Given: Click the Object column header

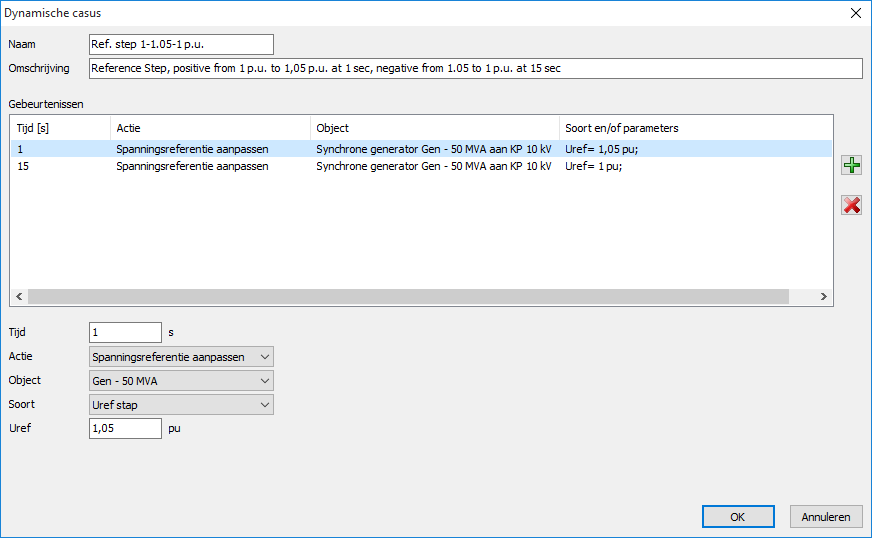Looking at the screenshot, I should [434, 128].
